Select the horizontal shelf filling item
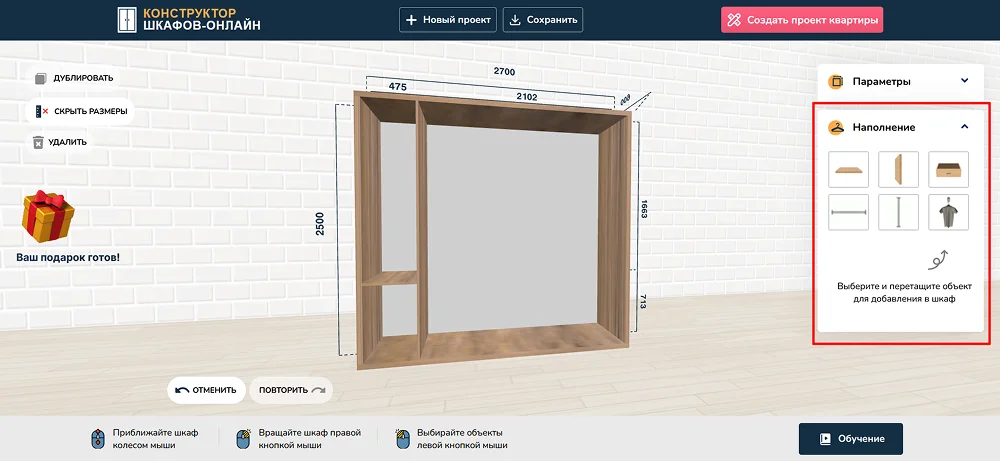The width and height of the screenshot is (1000, 461). [849, 170]
